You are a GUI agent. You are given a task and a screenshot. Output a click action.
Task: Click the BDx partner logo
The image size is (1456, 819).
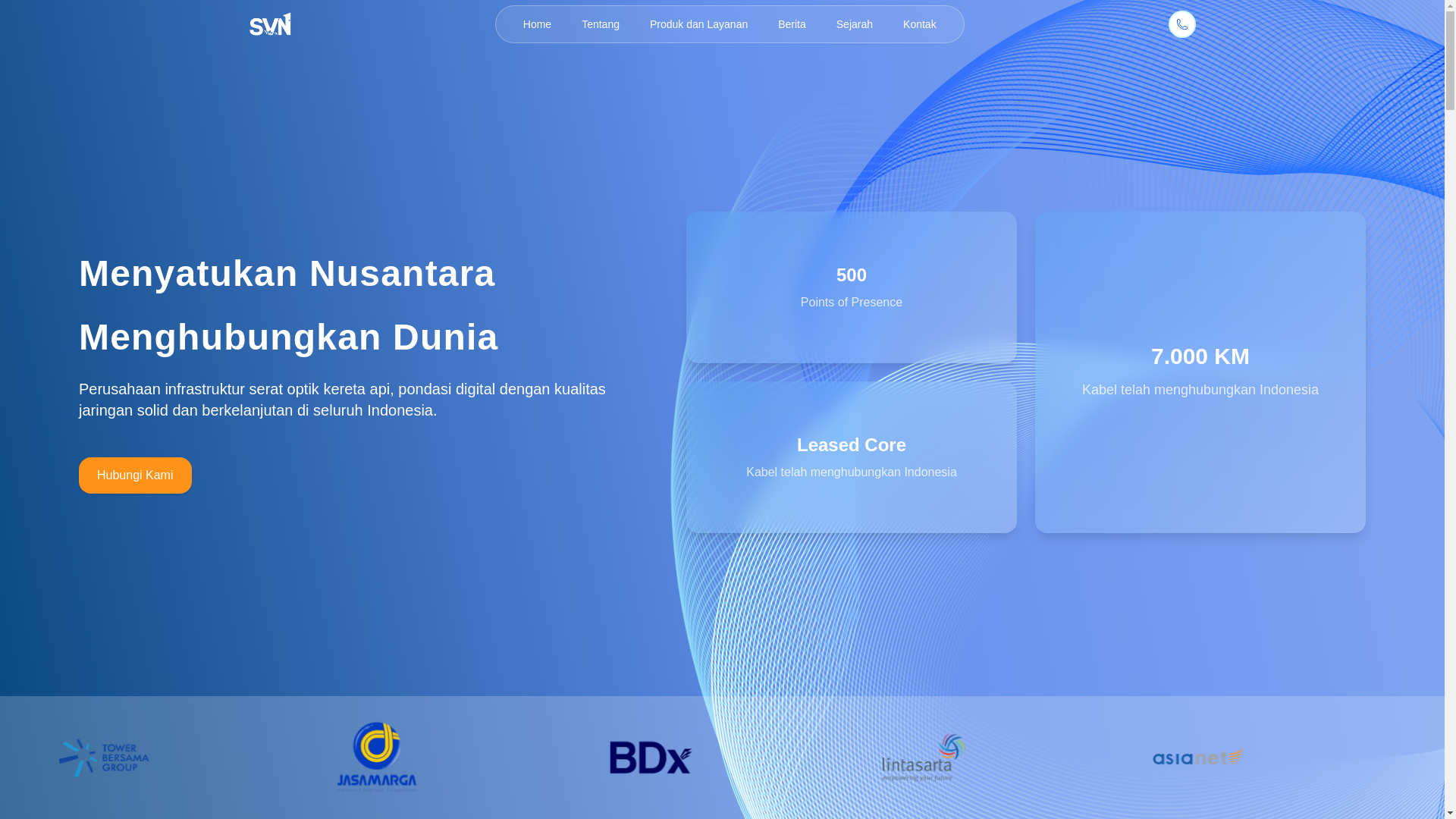point(650,758)
